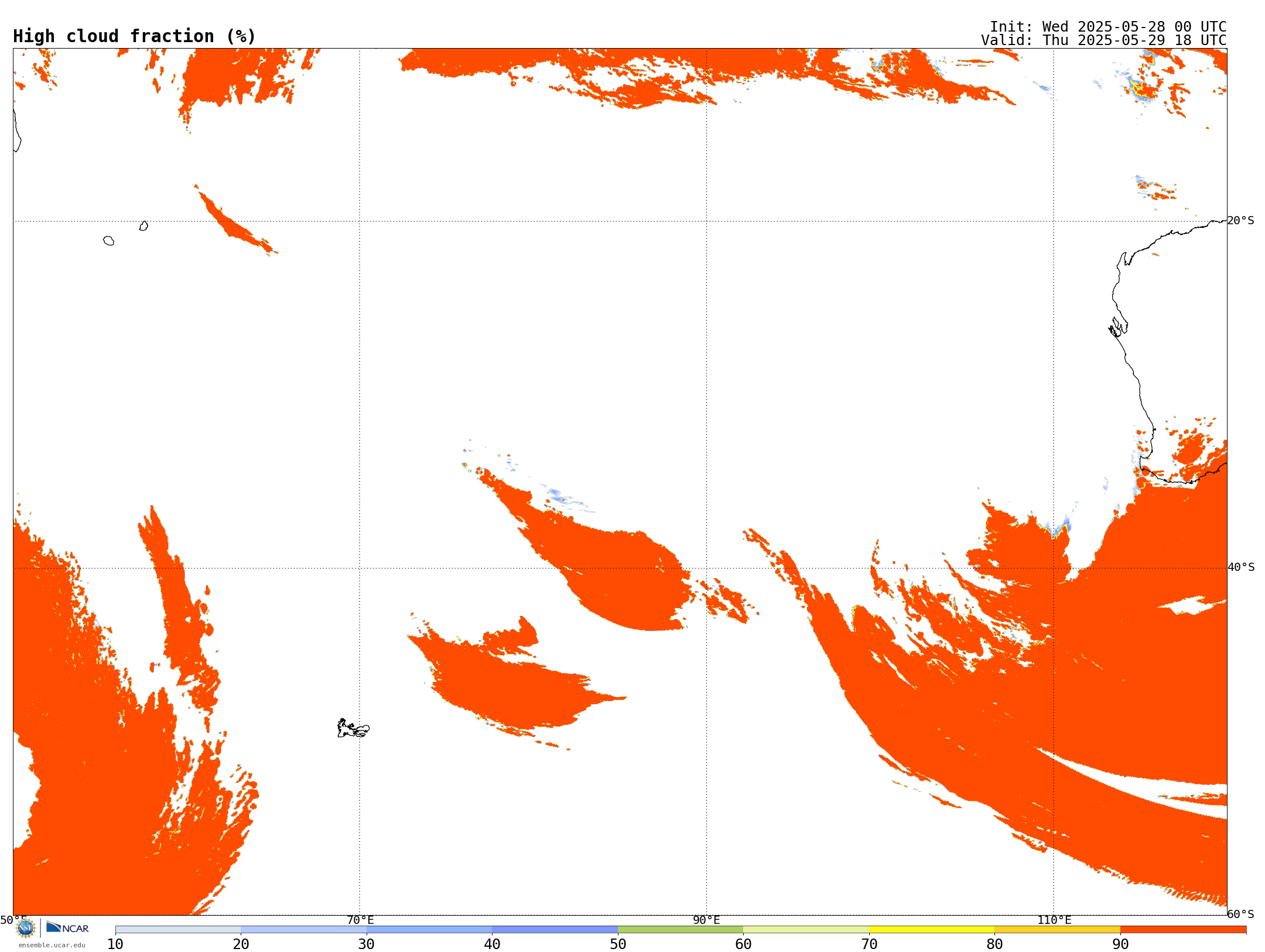
Task: Click the Réunion island outline southwest of Mauritius
Action: 108,241
